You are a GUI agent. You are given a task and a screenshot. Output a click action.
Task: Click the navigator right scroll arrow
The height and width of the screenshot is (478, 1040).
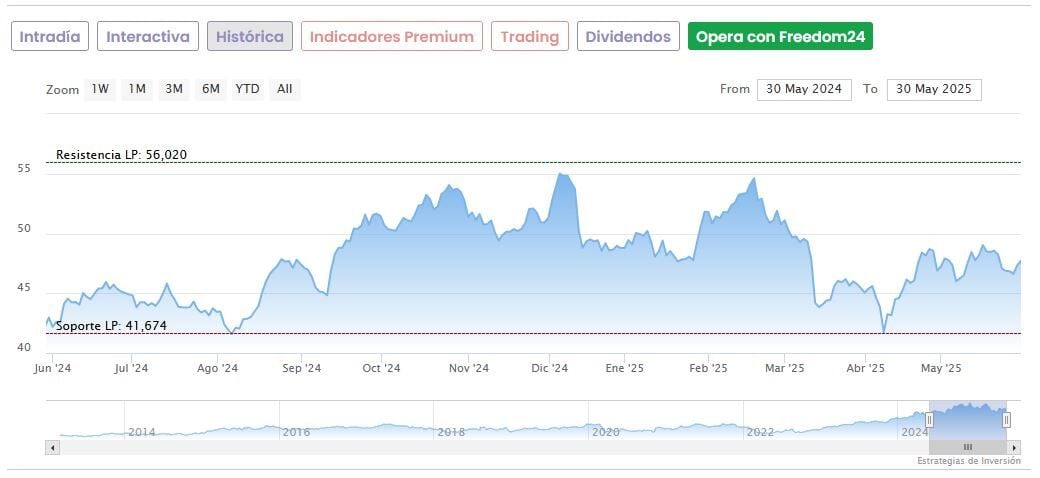tap(1014, 447)
